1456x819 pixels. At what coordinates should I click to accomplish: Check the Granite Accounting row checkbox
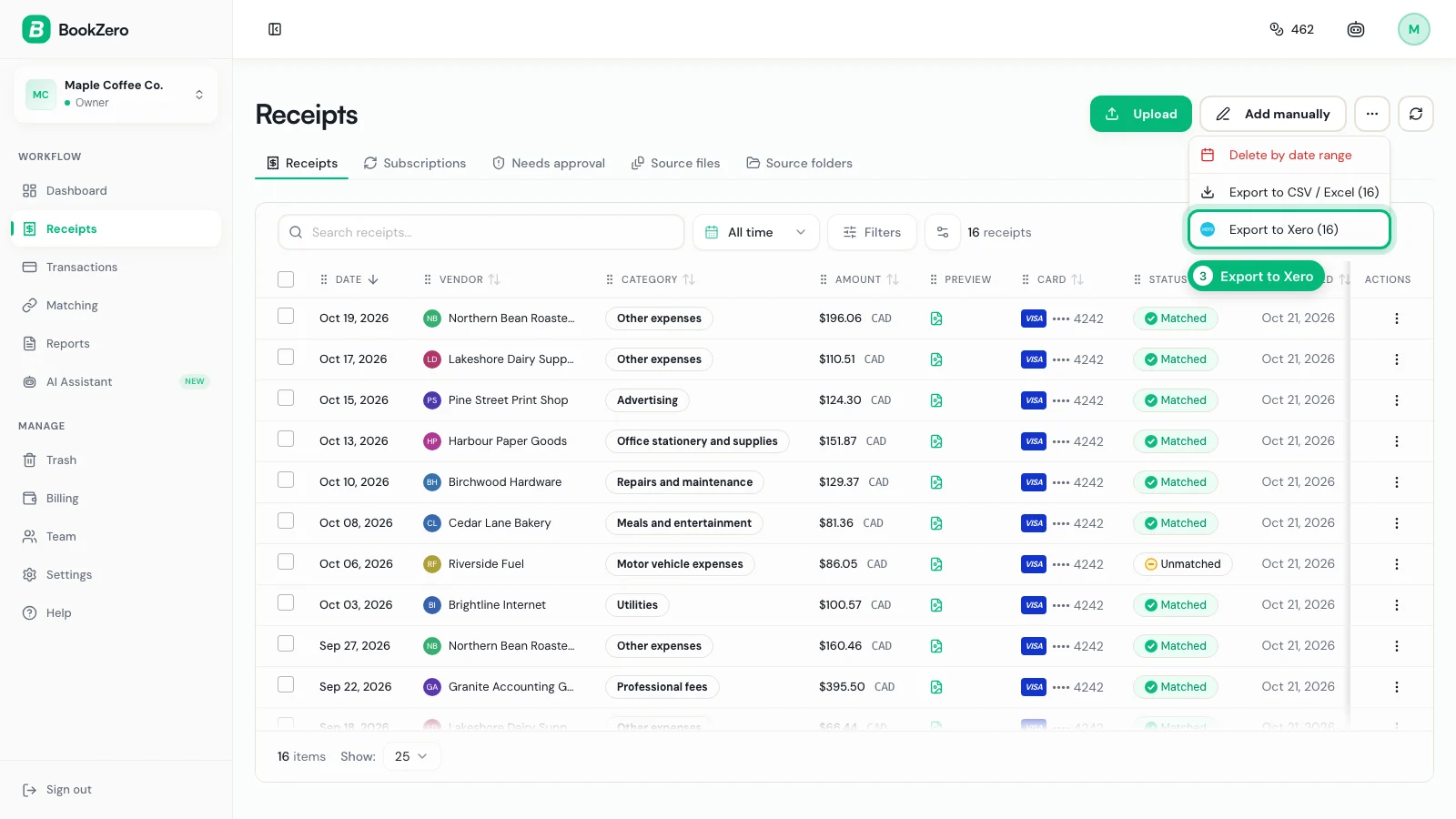[x=286, y=684]
